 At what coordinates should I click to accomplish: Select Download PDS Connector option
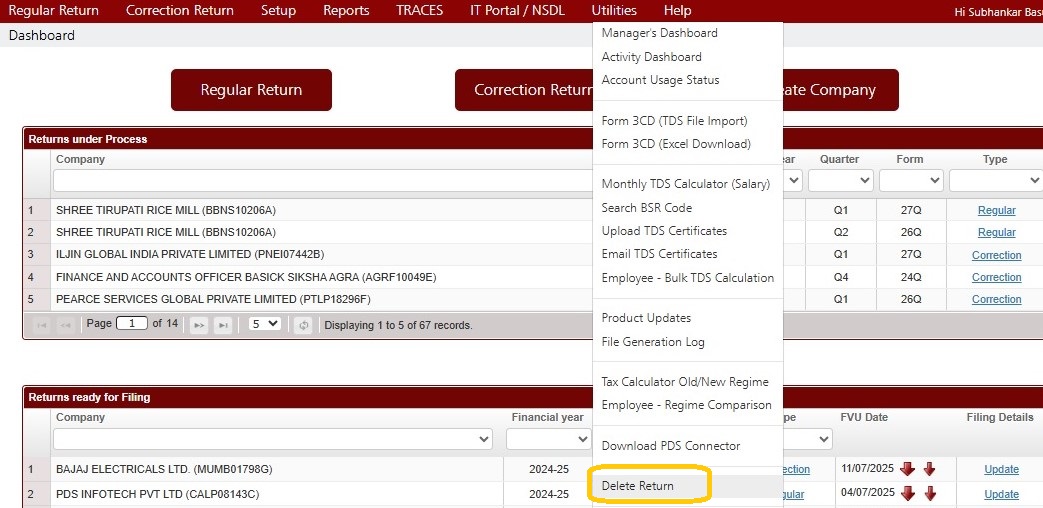click(671, 446)
